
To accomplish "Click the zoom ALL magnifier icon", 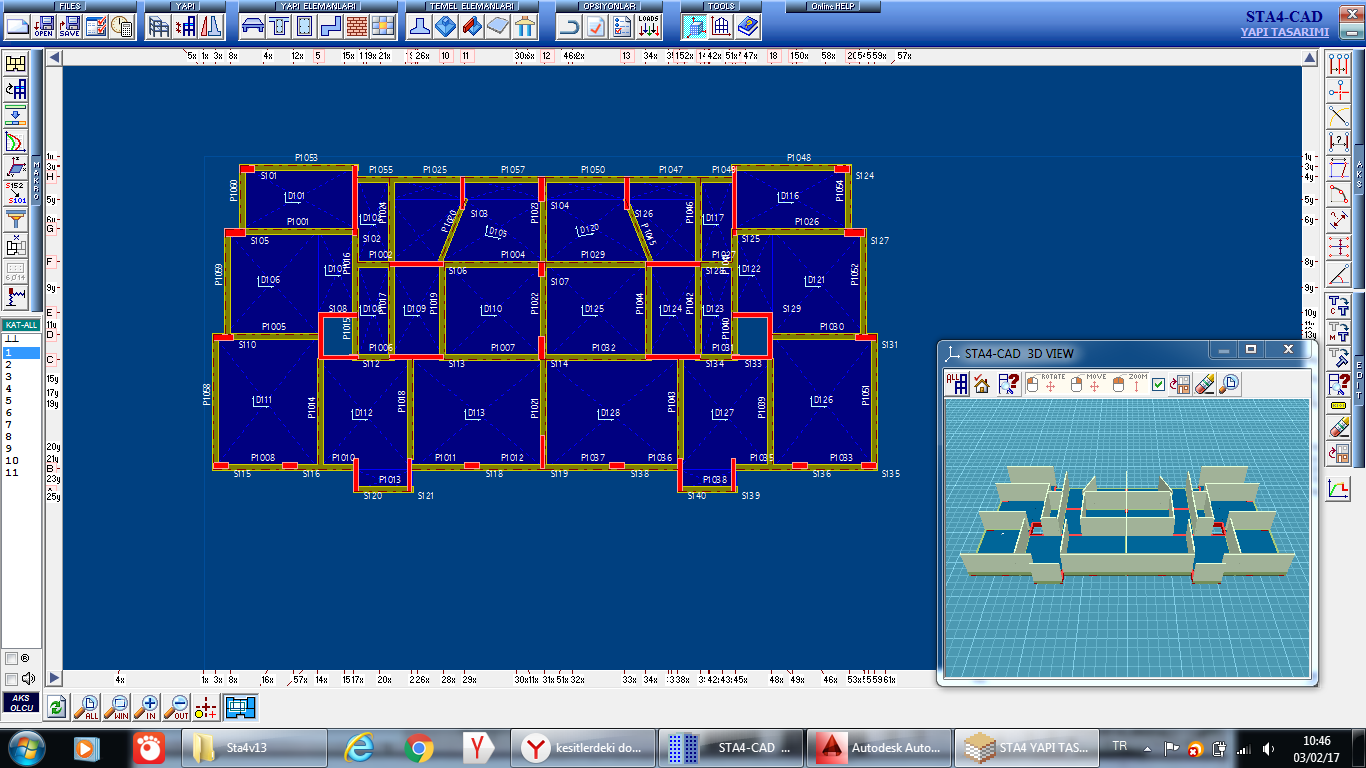I will 87,708.
